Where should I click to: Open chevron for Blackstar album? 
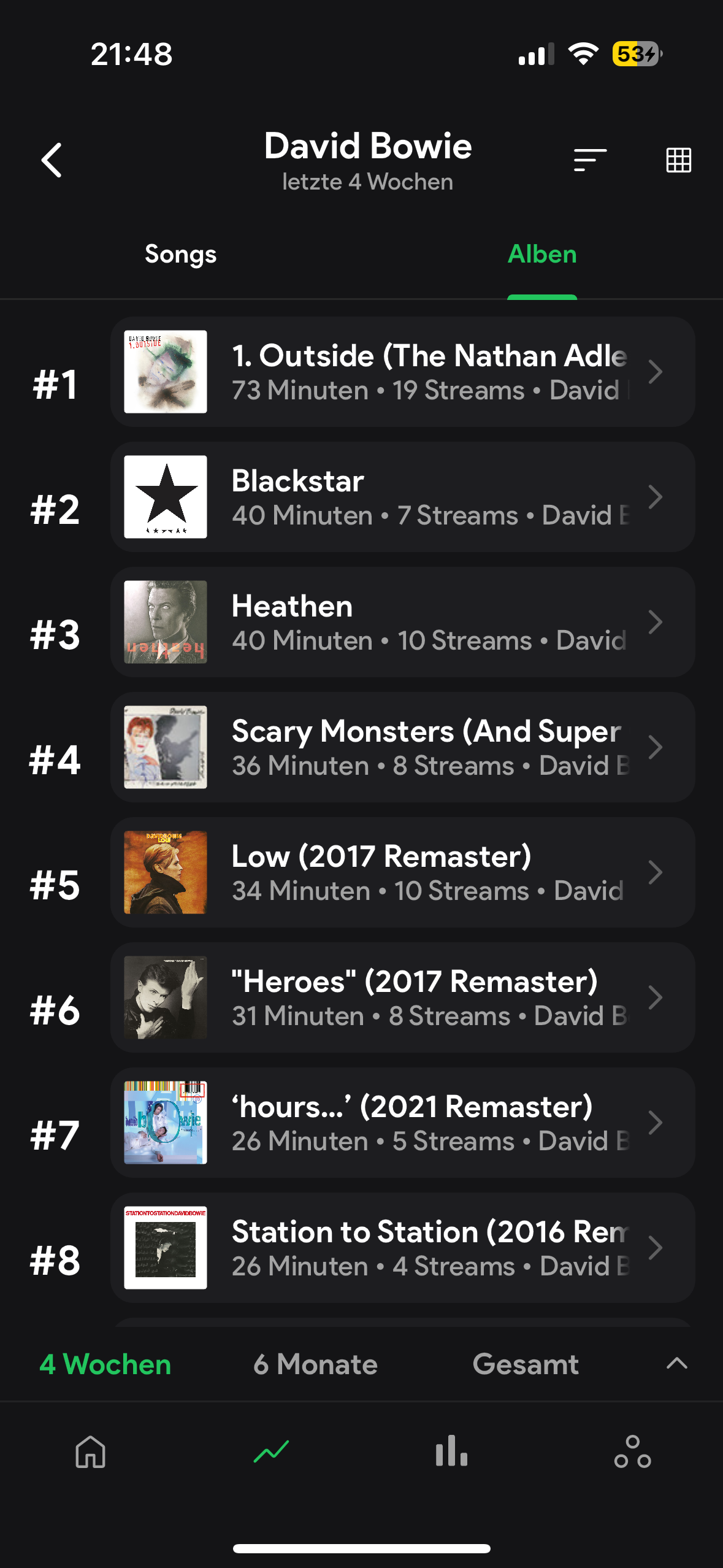(x=655, y=497)
